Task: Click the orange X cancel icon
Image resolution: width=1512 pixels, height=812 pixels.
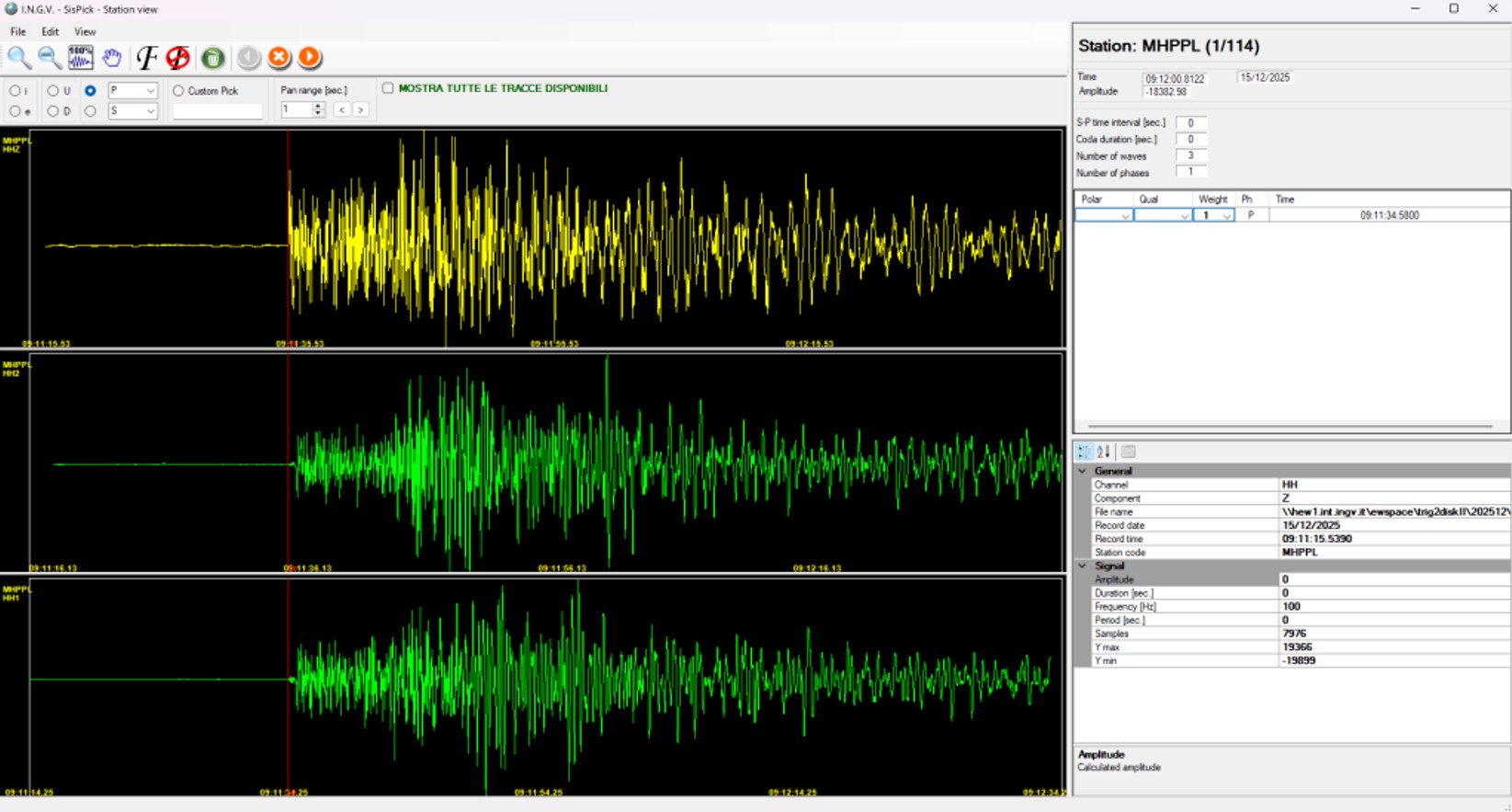Action: (279, 58)
